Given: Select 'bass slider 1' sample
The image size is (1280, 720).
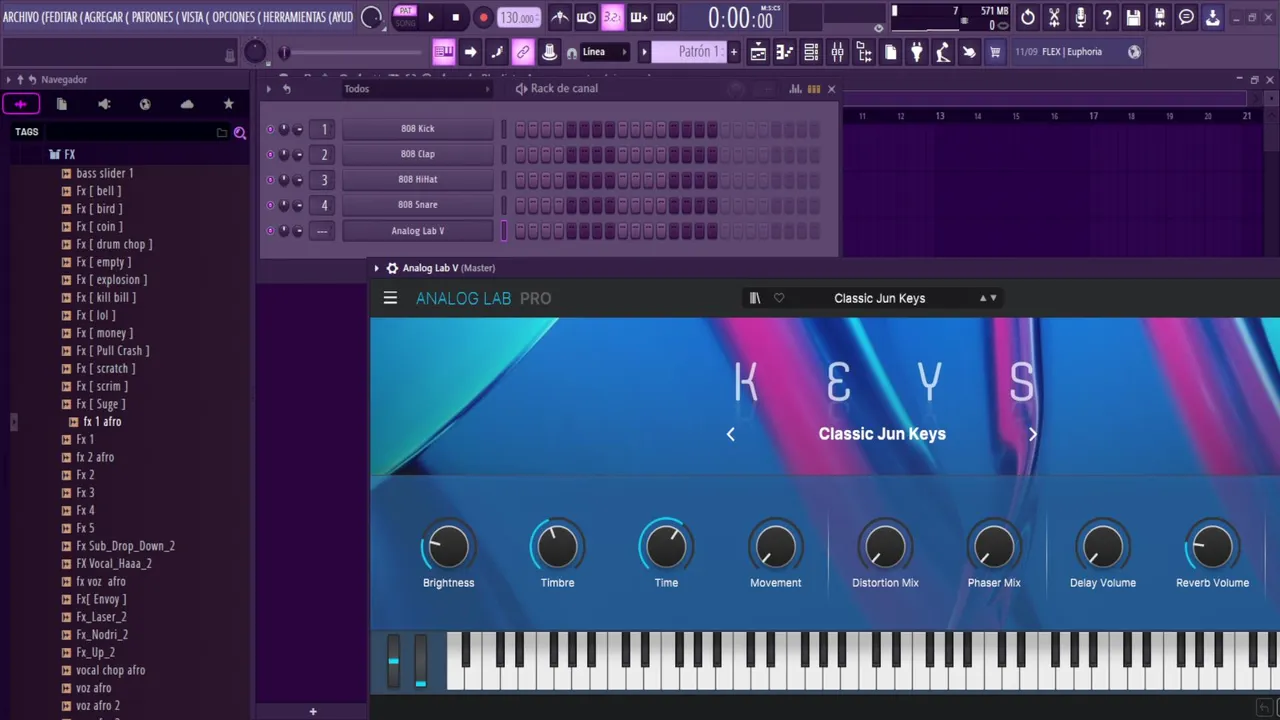Looking at the screenshot, I should click(x=105, y=173).
